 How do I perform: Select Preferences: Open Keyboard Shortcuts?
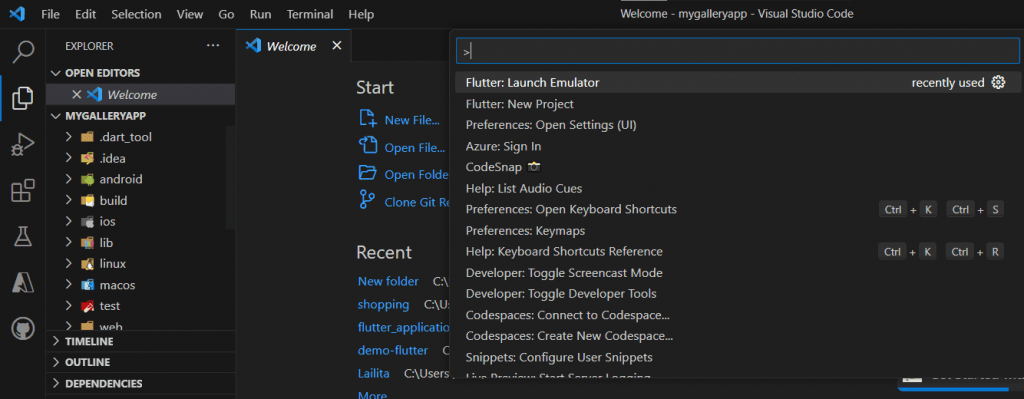point(737,209)
